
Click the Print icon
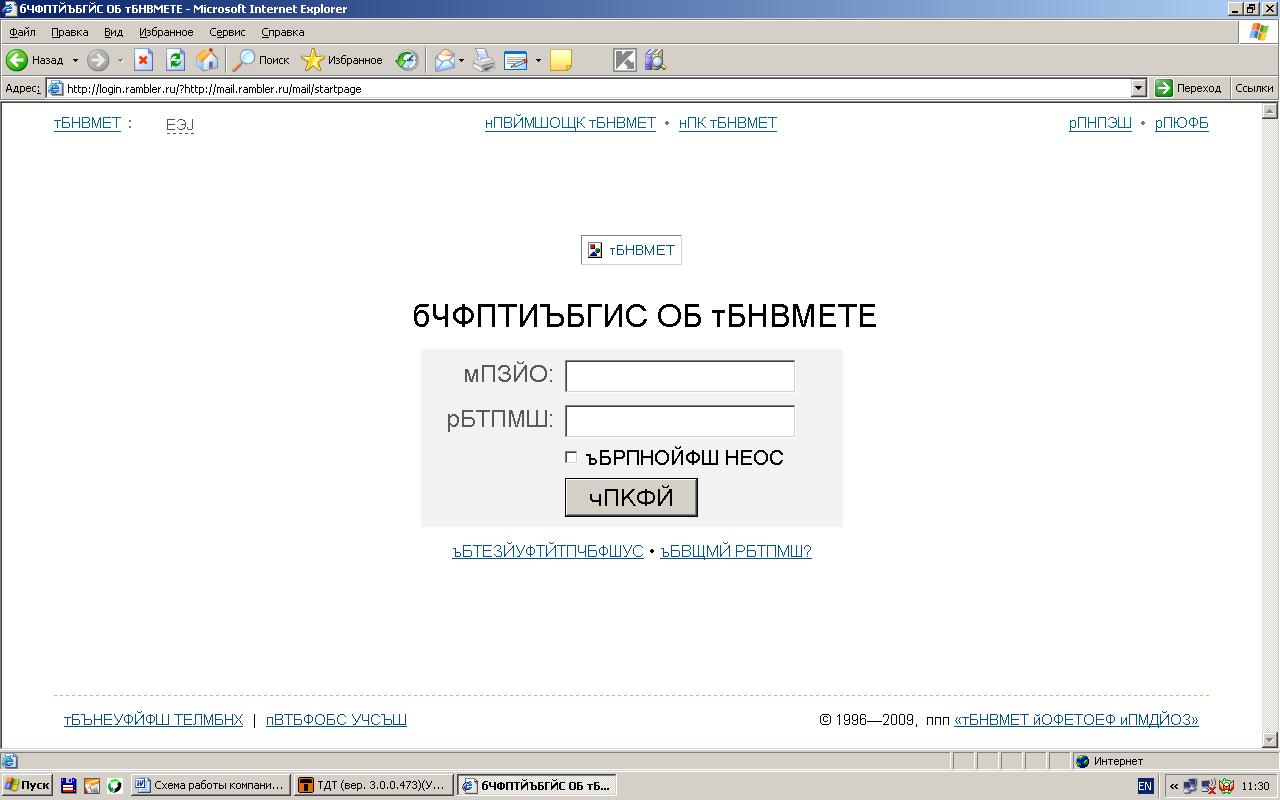[x=484, y=60]
